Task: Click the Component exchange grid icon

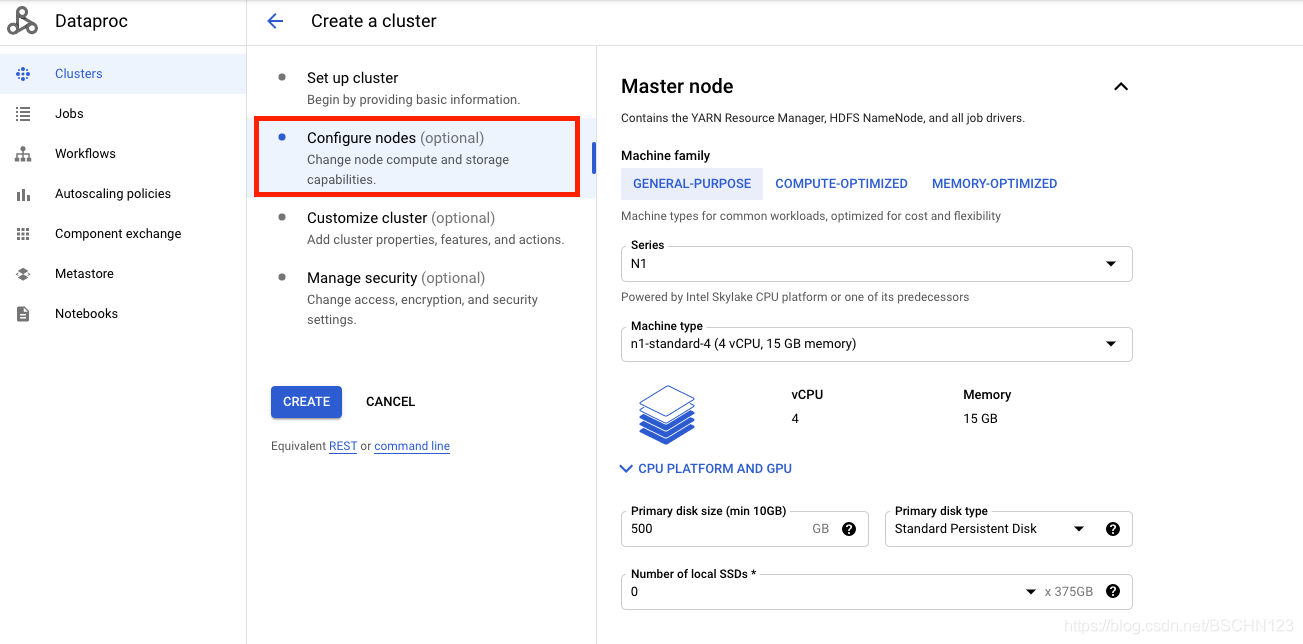Action: coord(23,234)
